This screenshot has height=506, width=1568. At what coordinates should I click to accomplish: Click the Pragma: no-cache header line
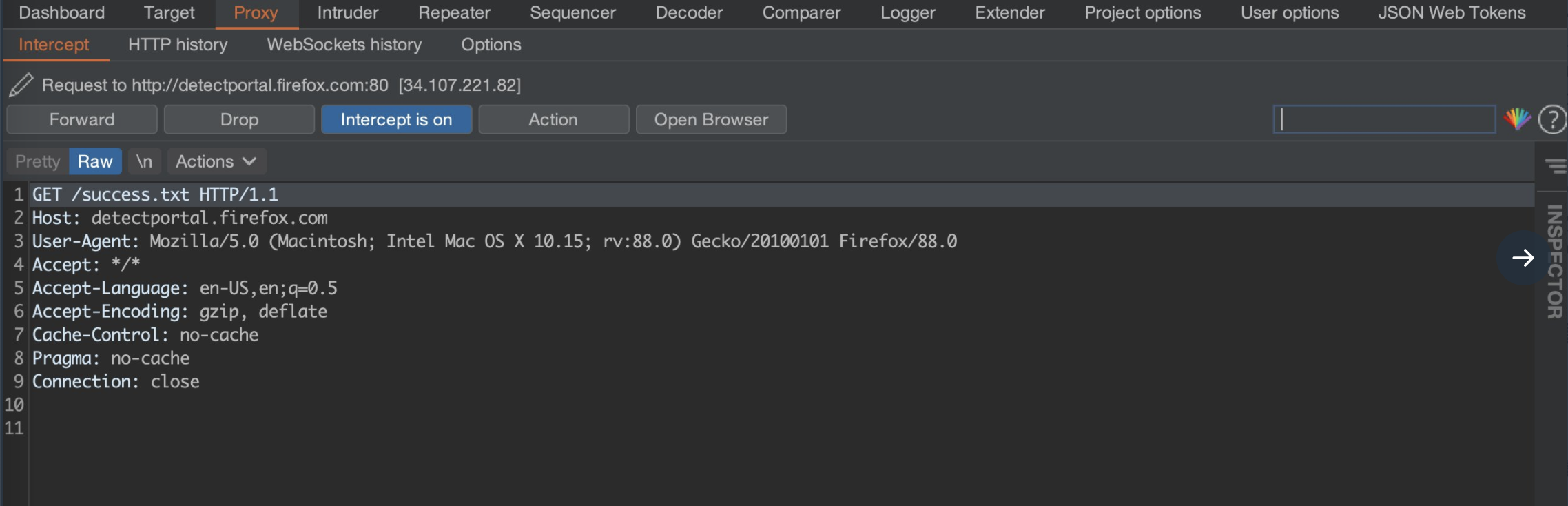coord(111,358)
